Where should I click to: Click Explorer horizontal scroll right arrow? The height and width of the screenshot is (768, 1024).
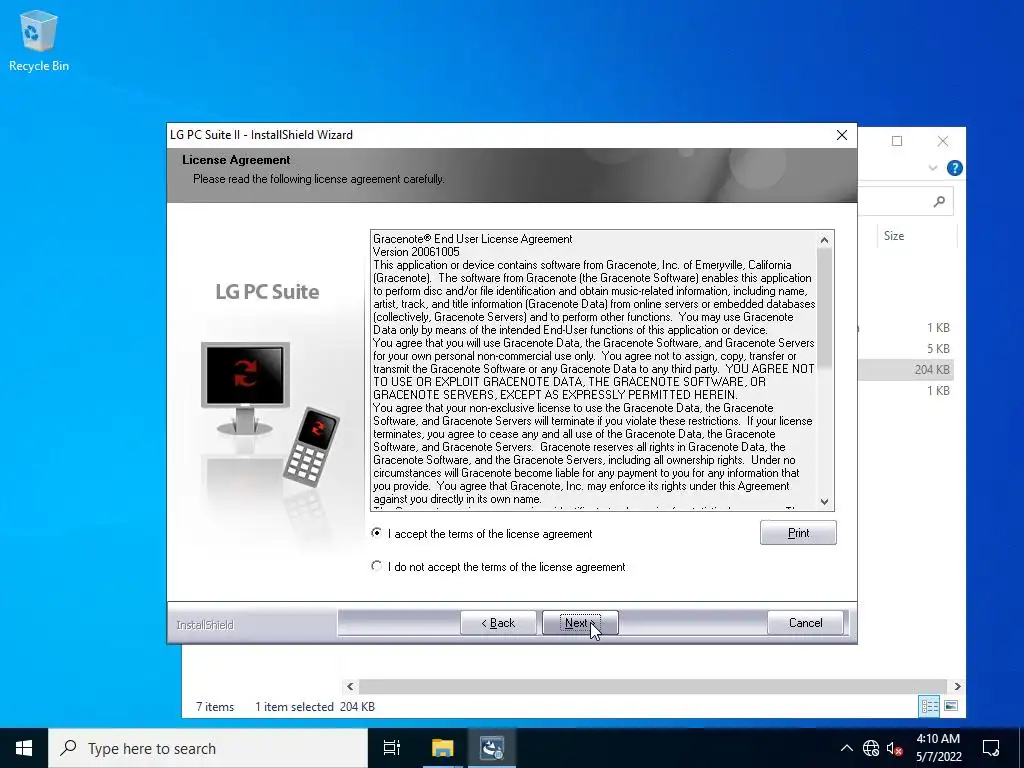957,686
